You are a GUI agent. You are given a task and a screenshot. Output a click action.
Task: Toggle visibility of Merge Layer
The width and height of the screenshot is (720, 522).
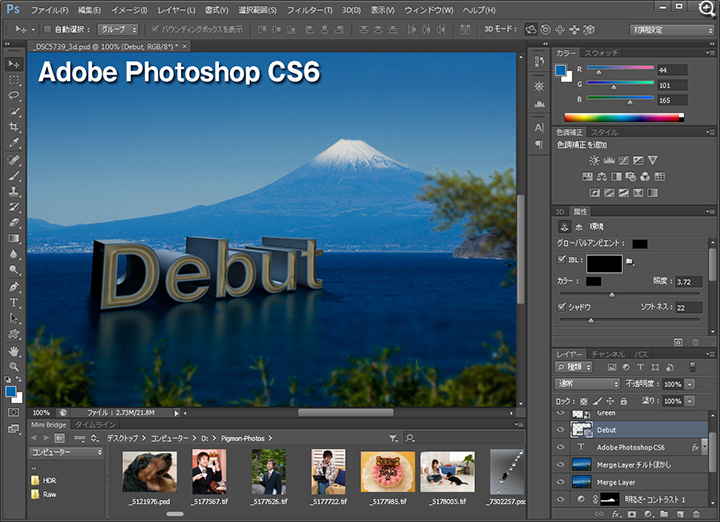pyautogui.click(x=560, y=482)
